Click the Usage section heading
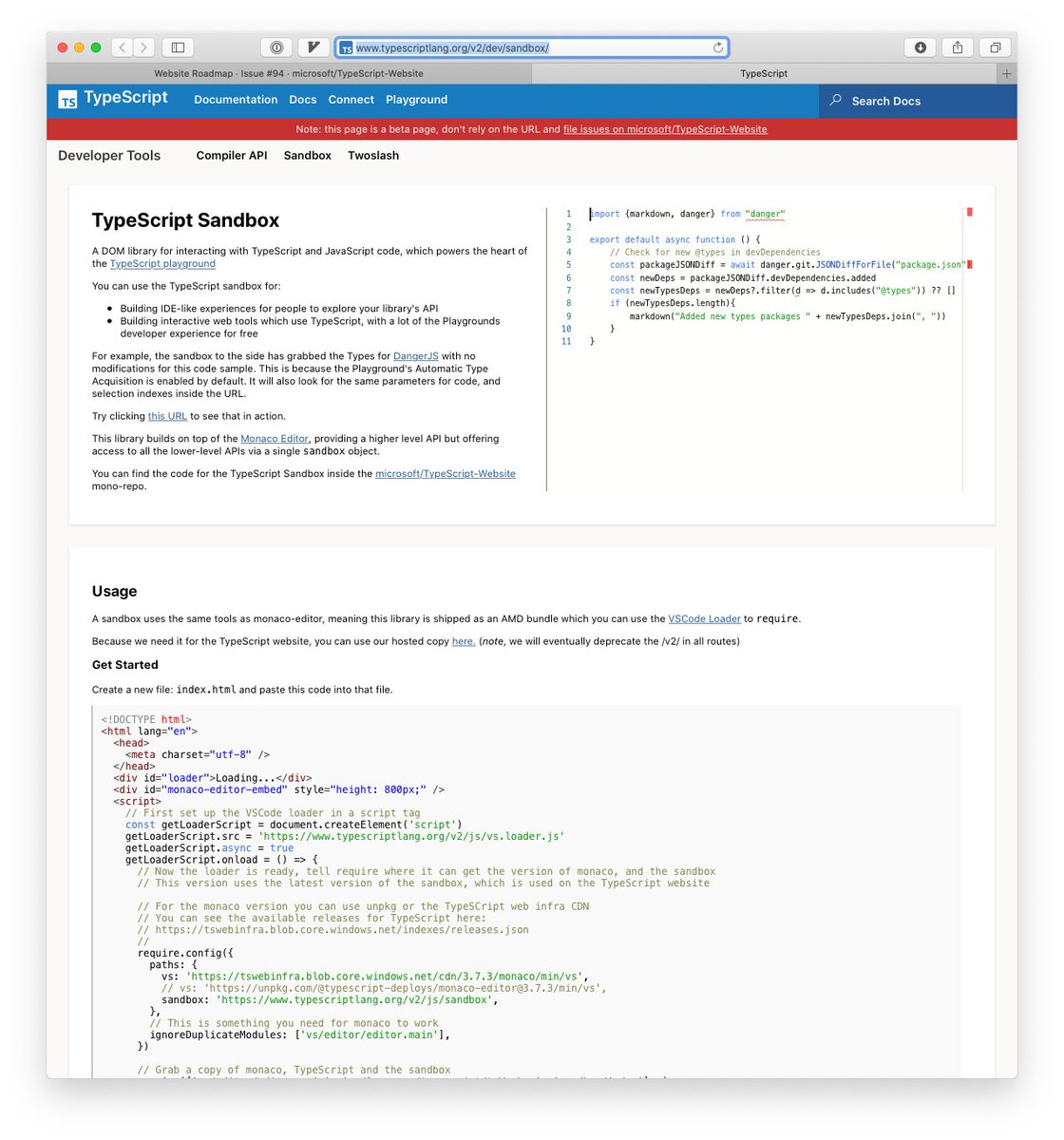The height and width of the screenshot is (1140, 1064). [x=114, y=591]
